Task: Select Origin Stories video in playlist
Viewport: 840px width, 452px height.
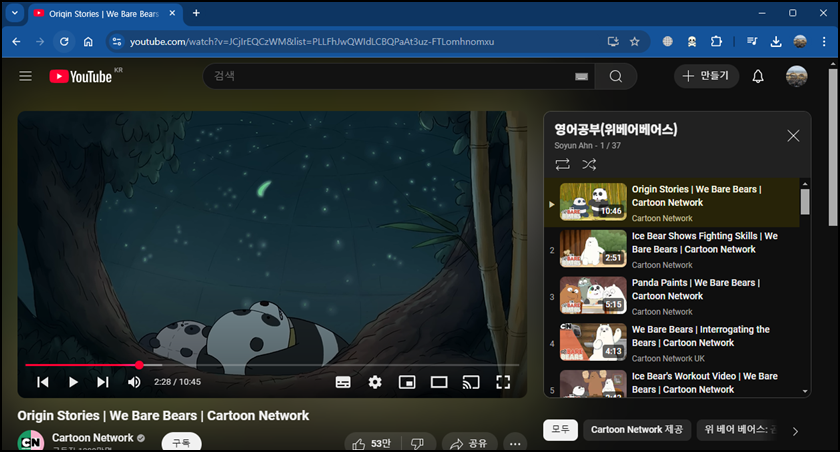Action: (x=672, y=202)
